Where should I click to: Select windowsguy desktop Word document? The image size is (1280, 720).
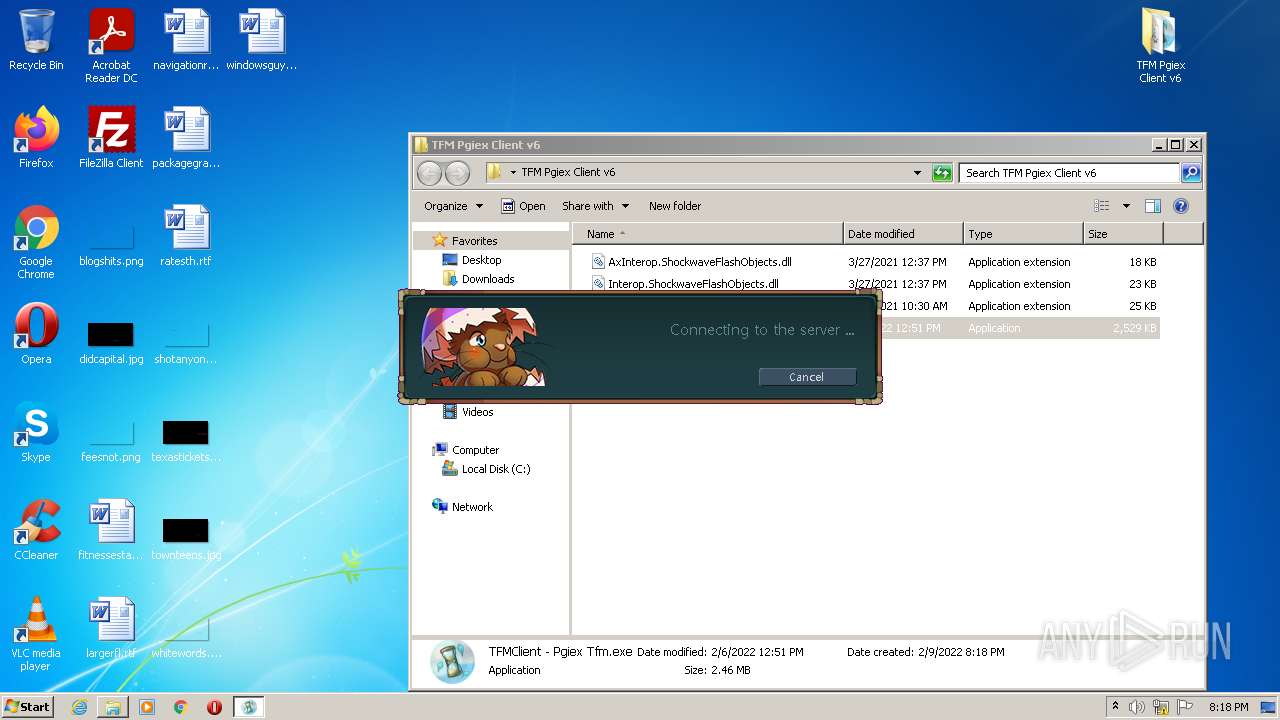click(262, 41)
